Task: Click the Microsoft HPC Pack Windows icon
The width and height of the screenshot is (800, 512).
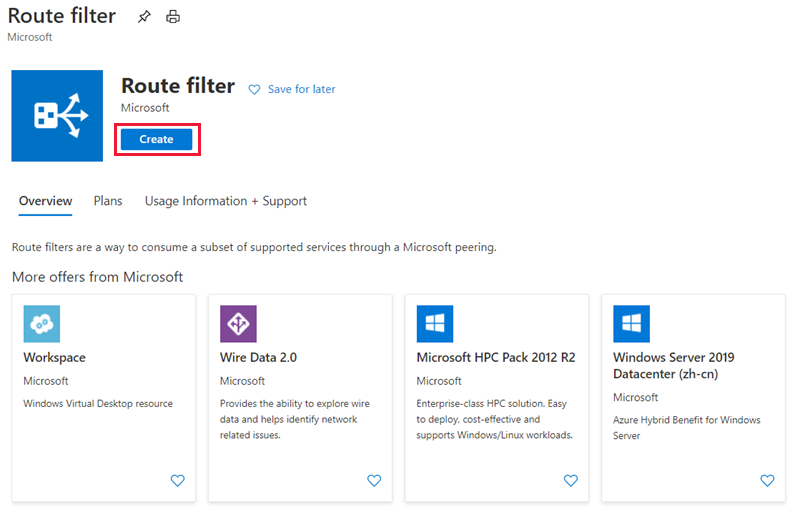Action: 435,324
